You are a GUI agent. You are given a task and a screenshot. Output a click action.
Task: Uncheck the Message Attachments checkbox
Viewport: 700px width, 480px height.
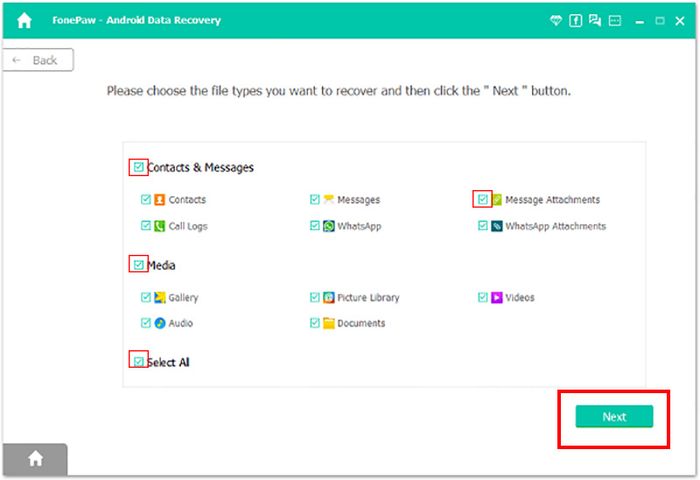483,199
